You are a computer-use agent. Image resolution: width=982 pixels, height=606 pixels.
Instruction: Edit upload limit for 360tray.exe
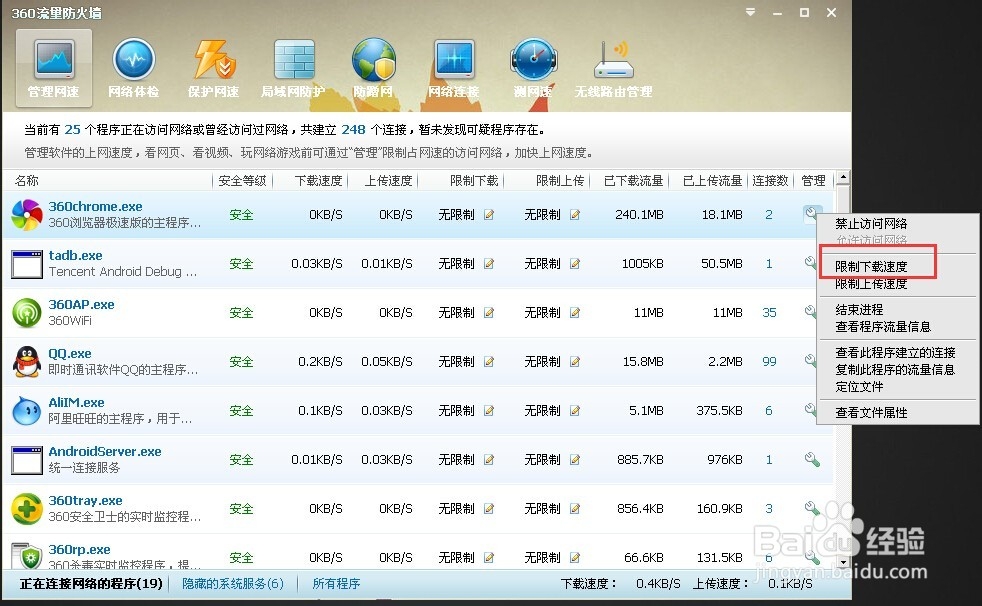click(575, 508)
